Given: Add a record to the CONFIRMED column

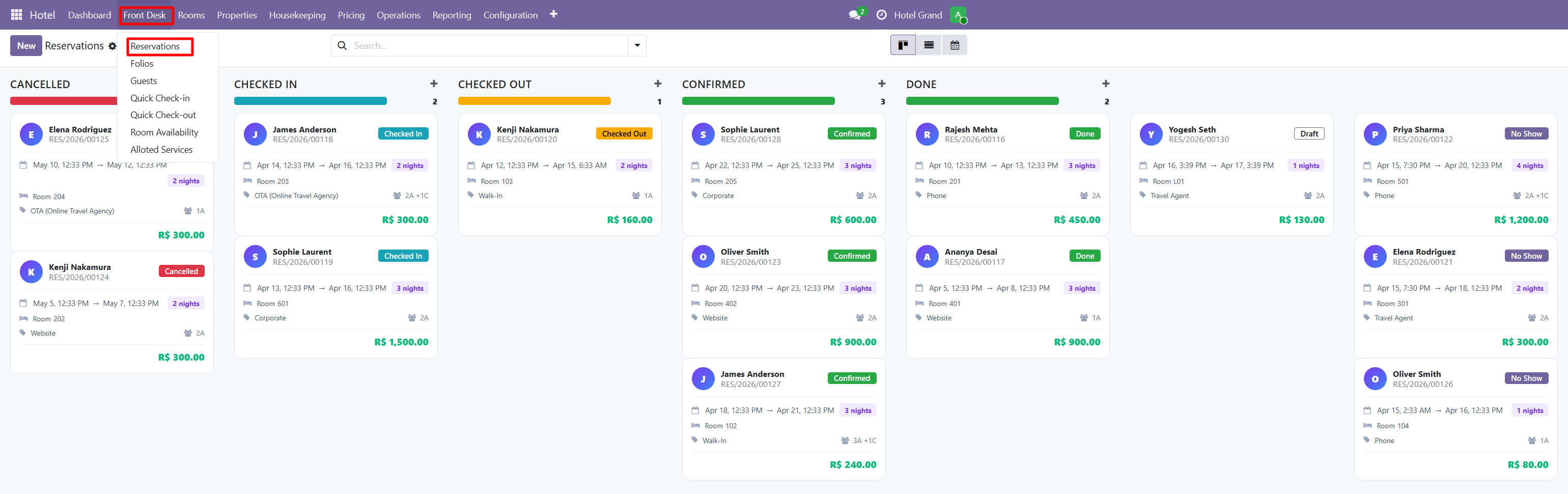Looking at the screenshot, I should tap(881, 84).
